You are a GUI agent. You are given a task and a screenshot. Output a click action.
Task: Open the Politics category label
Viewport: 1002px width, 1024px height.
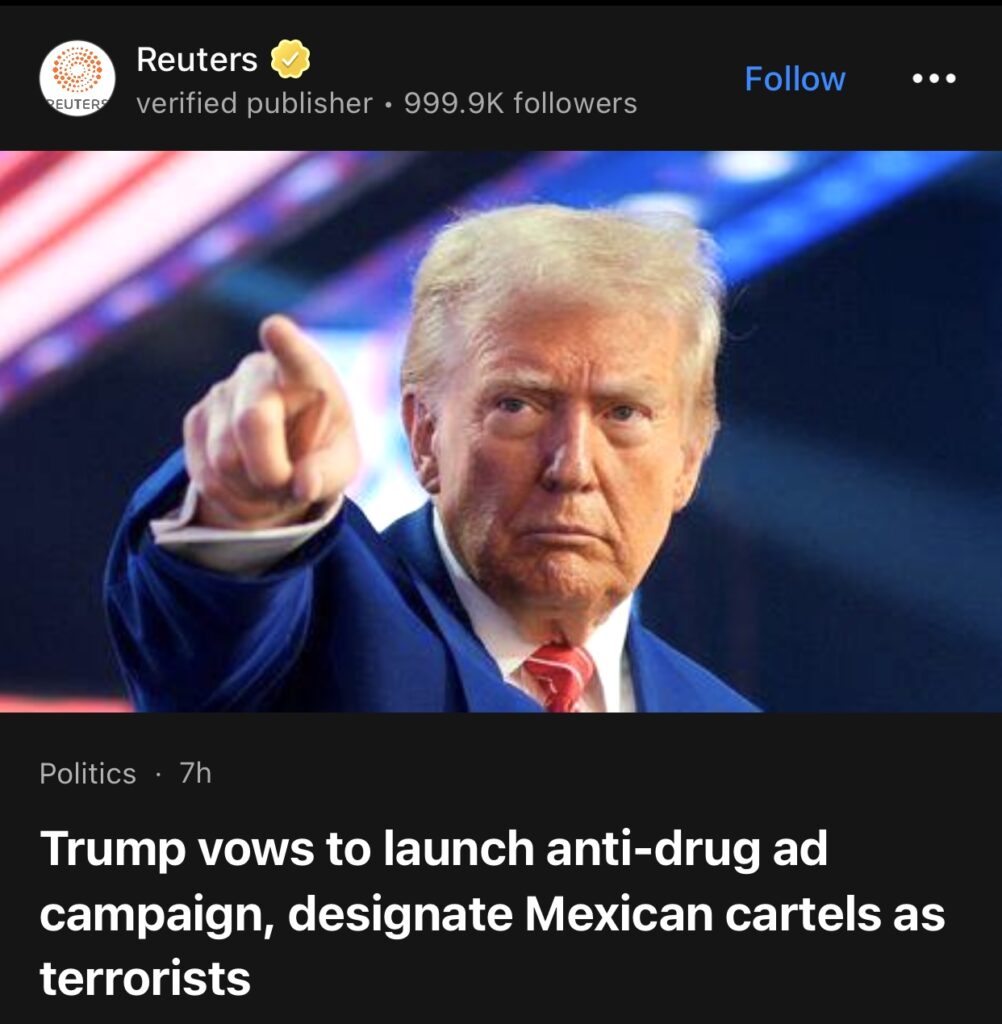pos(88,773)
